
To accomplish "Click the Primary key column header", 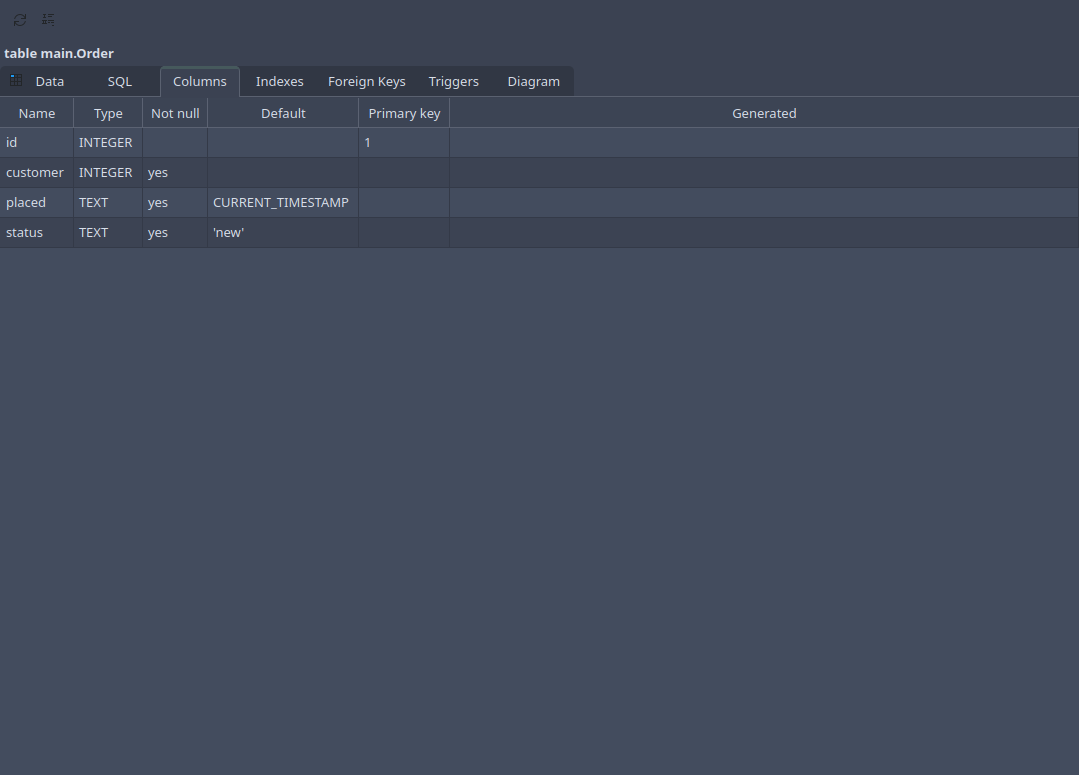I will pyautogui.click(x=404, y=114).
